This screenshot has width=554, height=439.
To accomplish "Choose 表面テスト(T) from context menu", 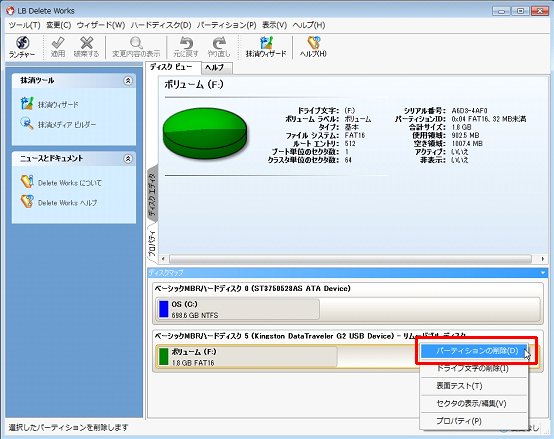I will (473, 386).
